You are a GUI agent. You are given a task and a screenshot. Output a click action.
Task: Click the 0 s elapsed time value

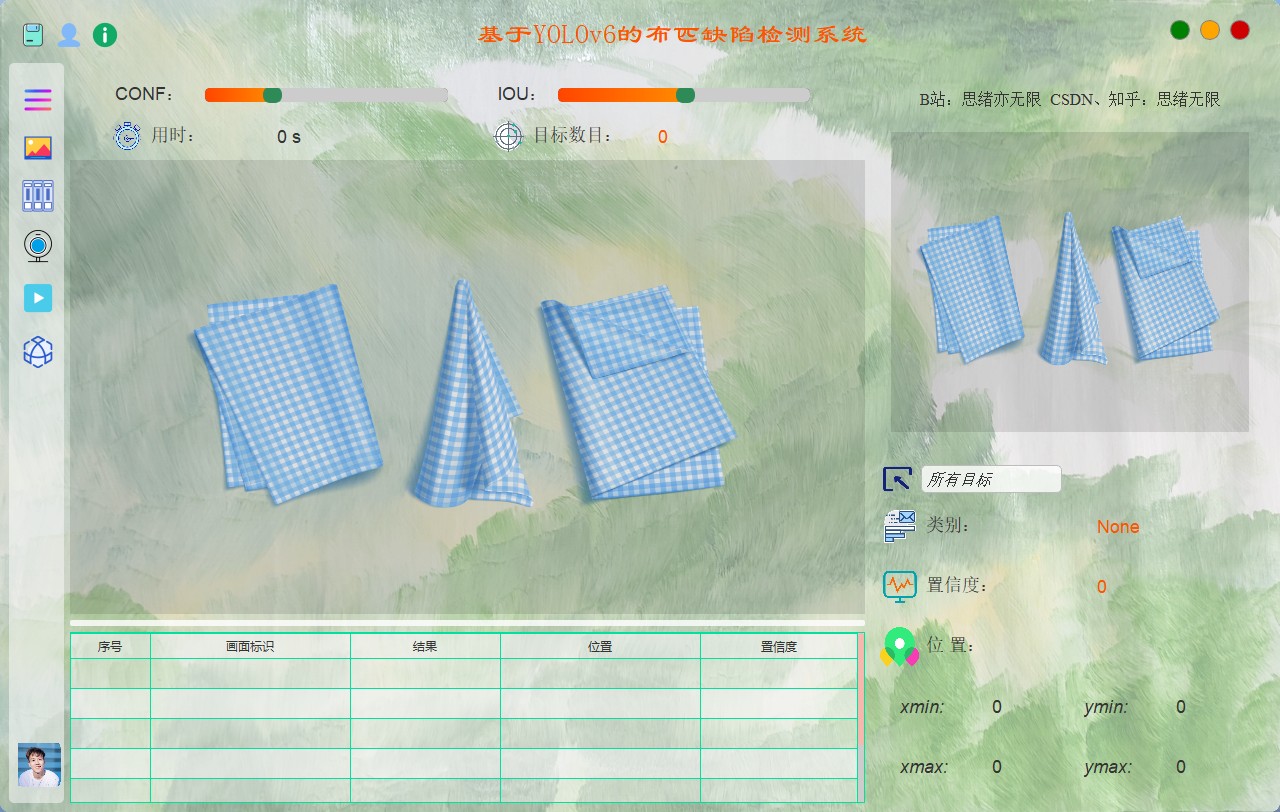click(x=289, y=136)
